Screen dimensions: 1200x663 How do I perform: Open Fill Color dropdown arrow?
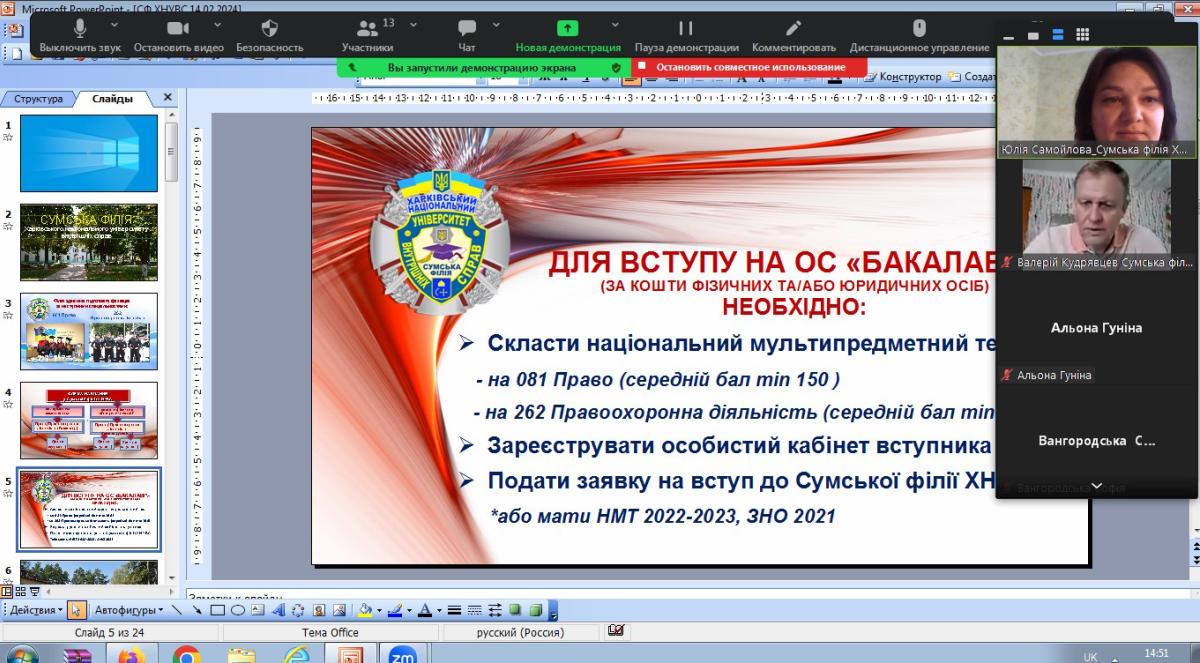380,610
